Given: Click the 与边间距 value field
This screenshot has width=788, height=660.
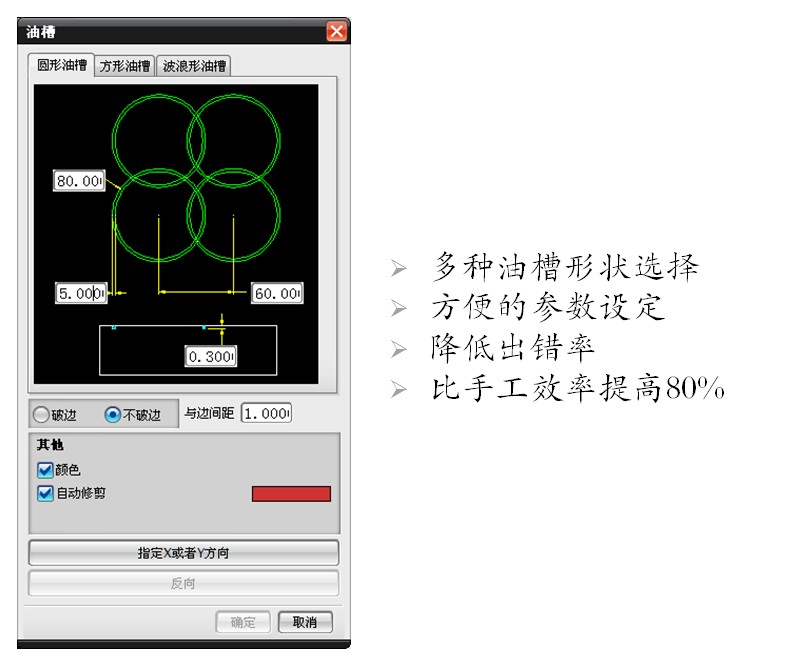Looking at the screenshot, I should click(x=266, y=413).
